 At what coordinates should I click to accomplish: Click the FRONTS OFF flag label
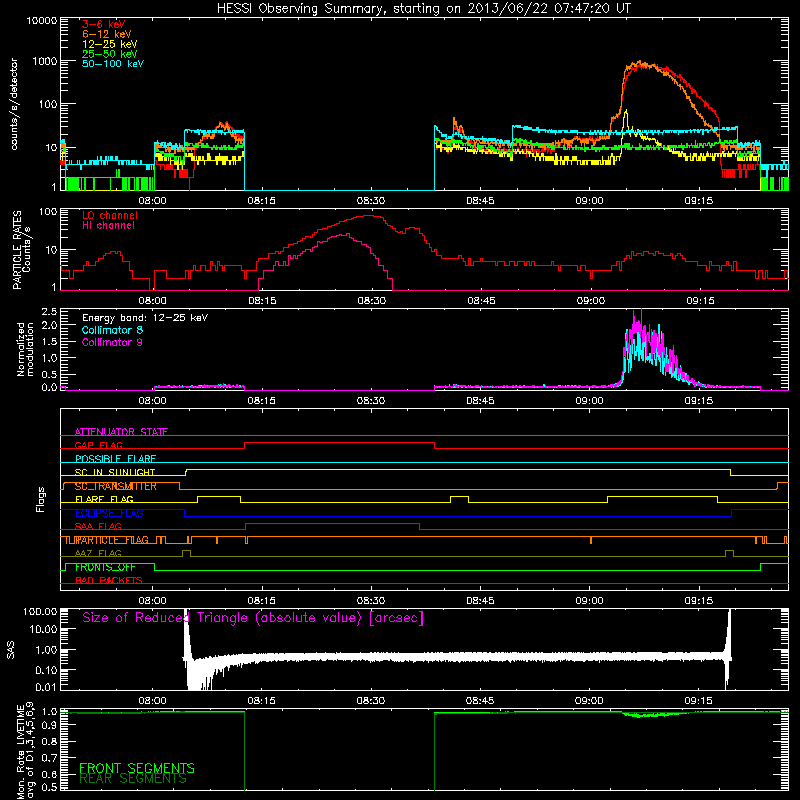click(105, 567)
